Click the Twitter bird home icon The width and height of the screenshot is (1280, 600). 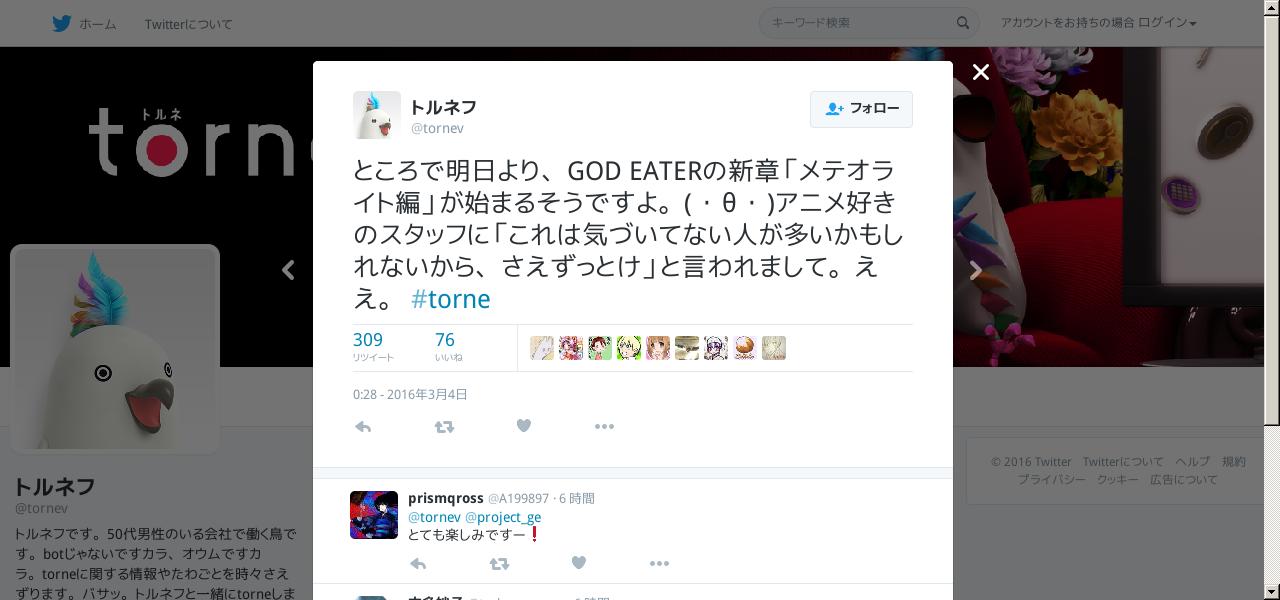(62, 23)
